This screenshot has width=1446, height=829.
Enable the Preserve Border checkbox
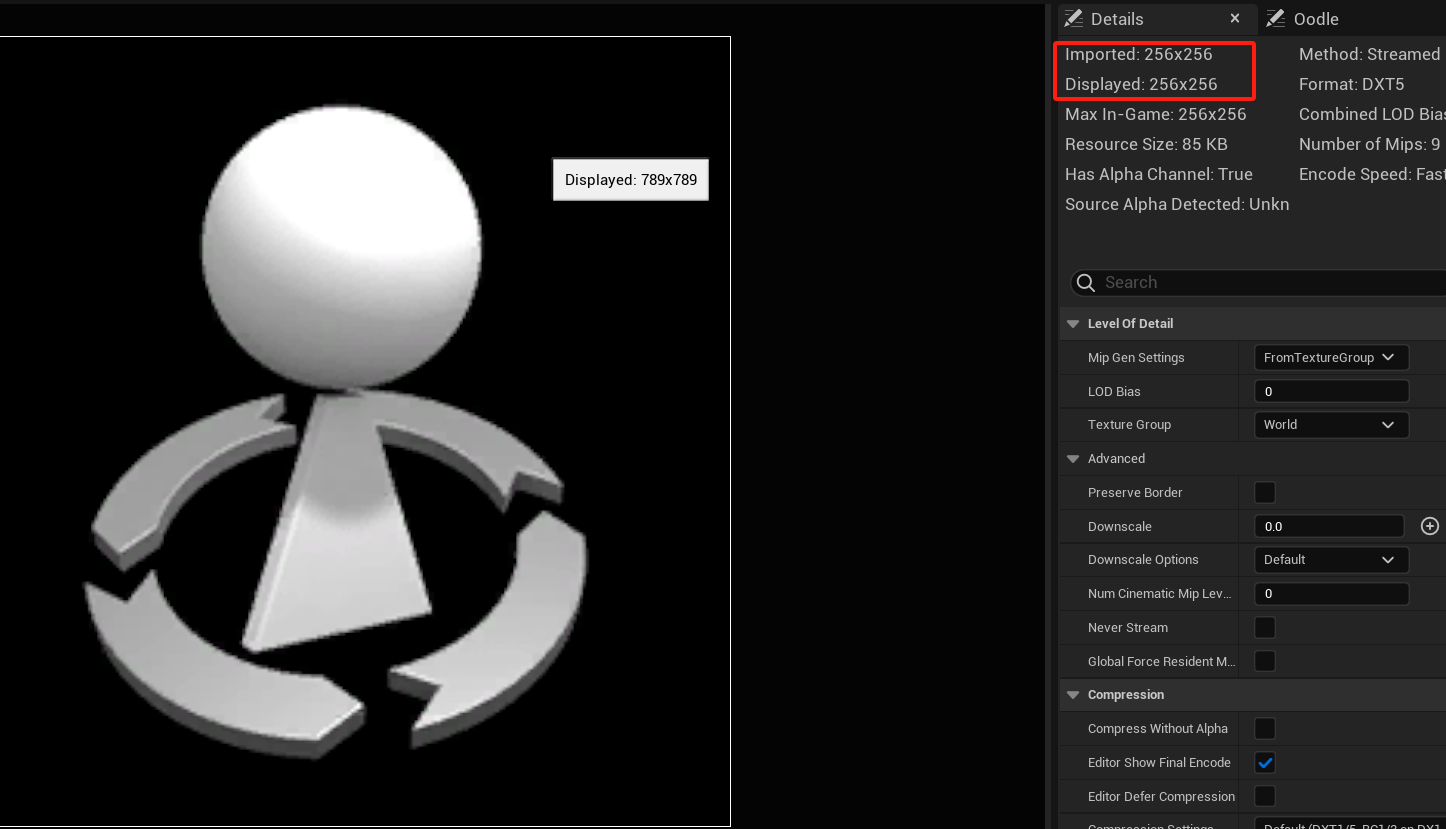point(1265,492)
